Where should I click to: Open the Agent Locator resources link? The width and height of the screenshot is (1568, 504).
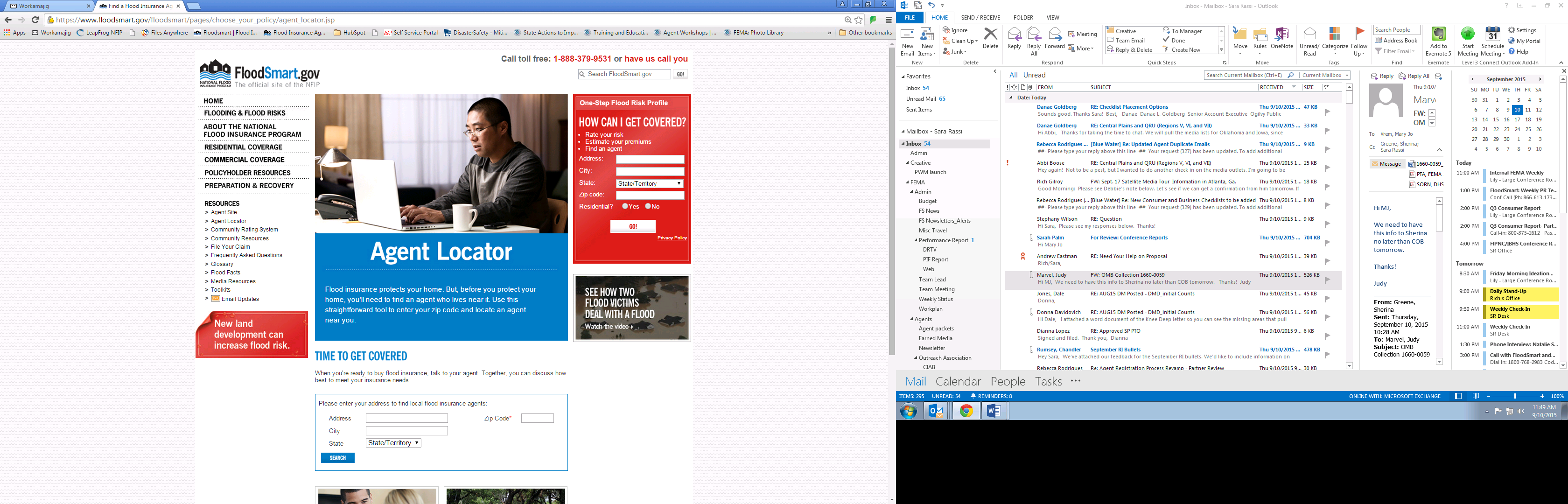[x=228, y=221]
